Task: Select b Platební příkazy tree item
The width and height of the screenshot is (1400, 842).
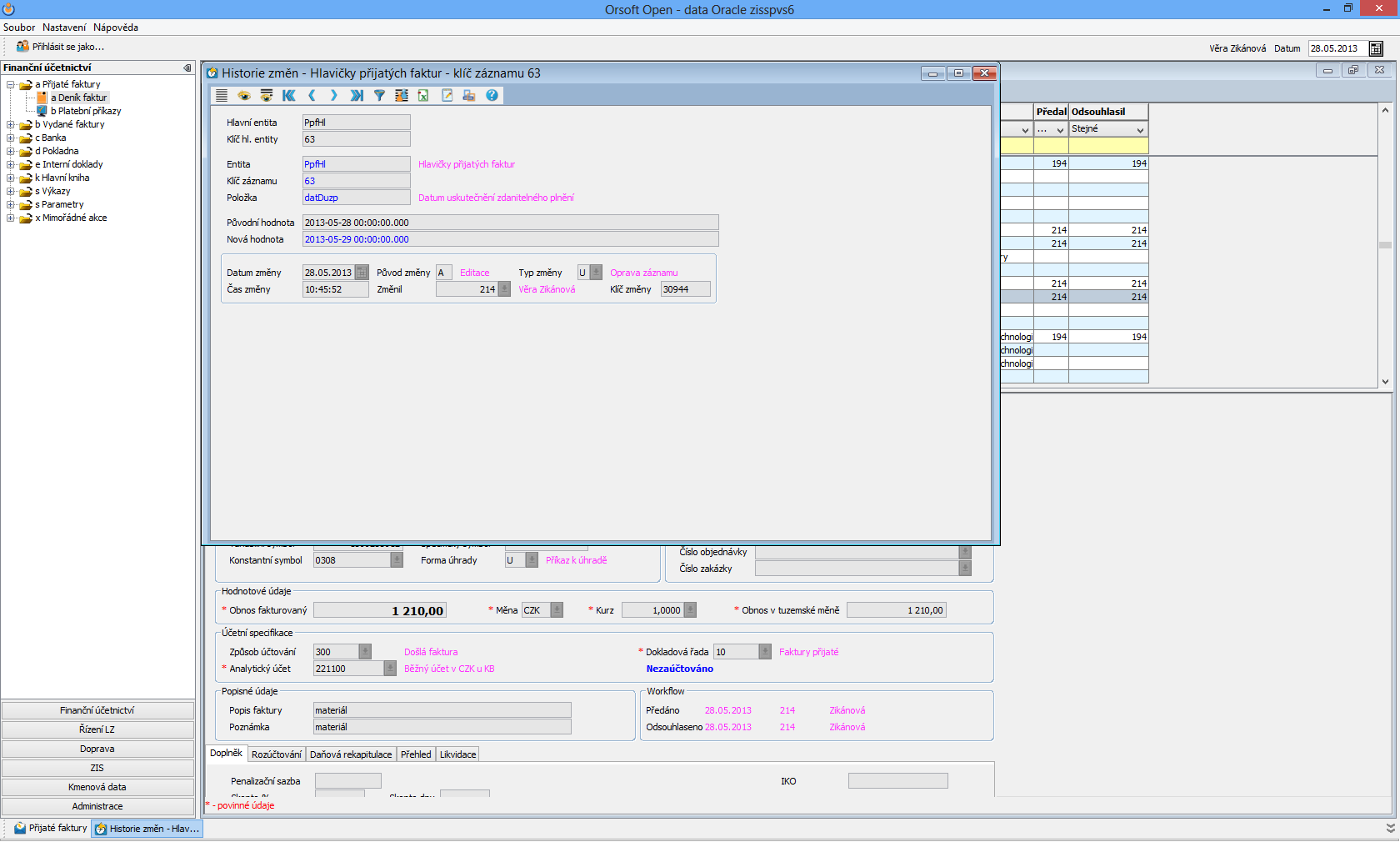Action: [86, 111]
